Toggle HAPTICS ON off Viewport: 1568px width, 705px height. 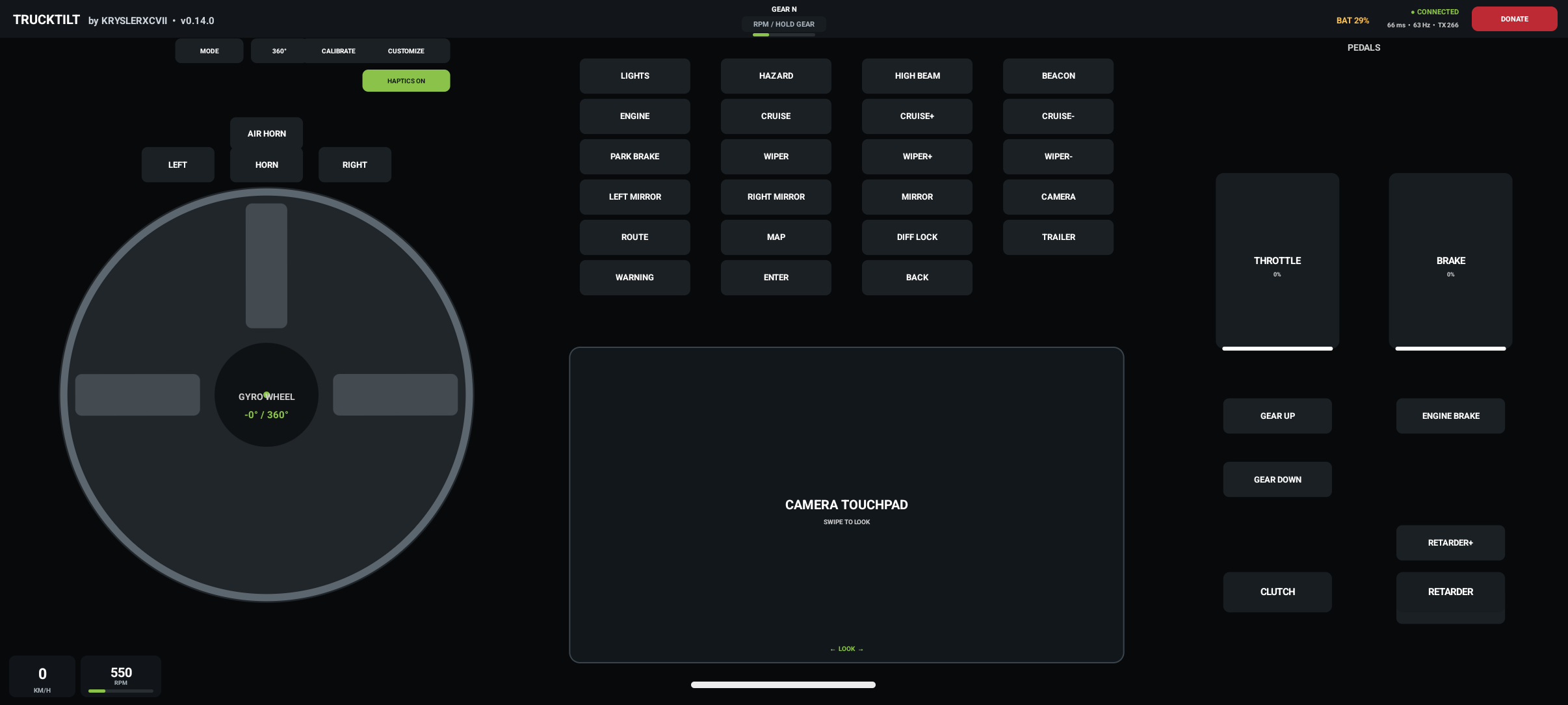406,81
